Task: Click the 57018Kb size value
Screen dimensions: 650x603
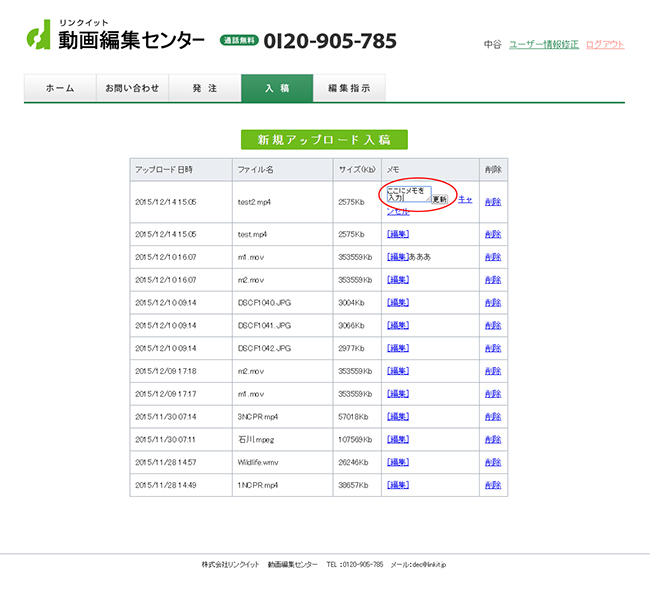Action: pos(353,417)
